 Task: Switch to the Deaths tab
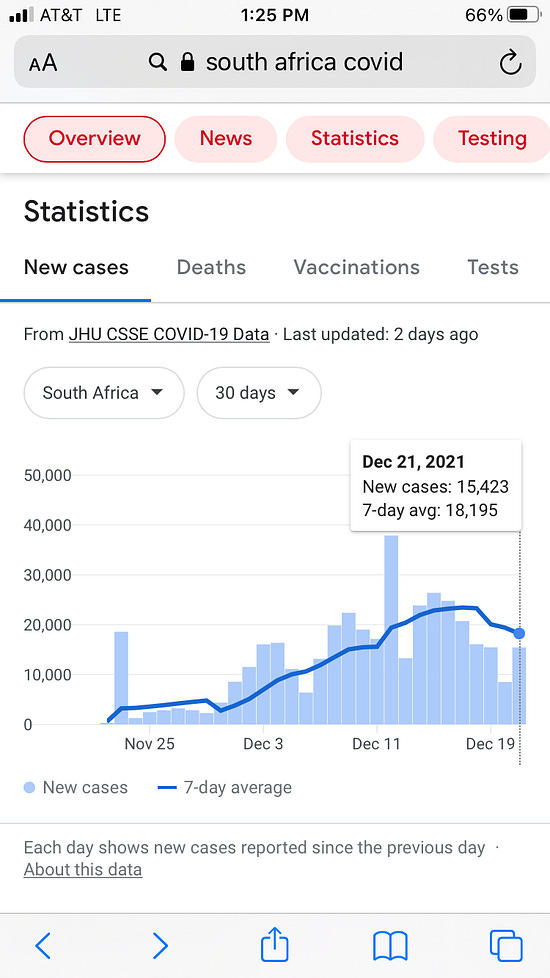click(x=211, y=268)
